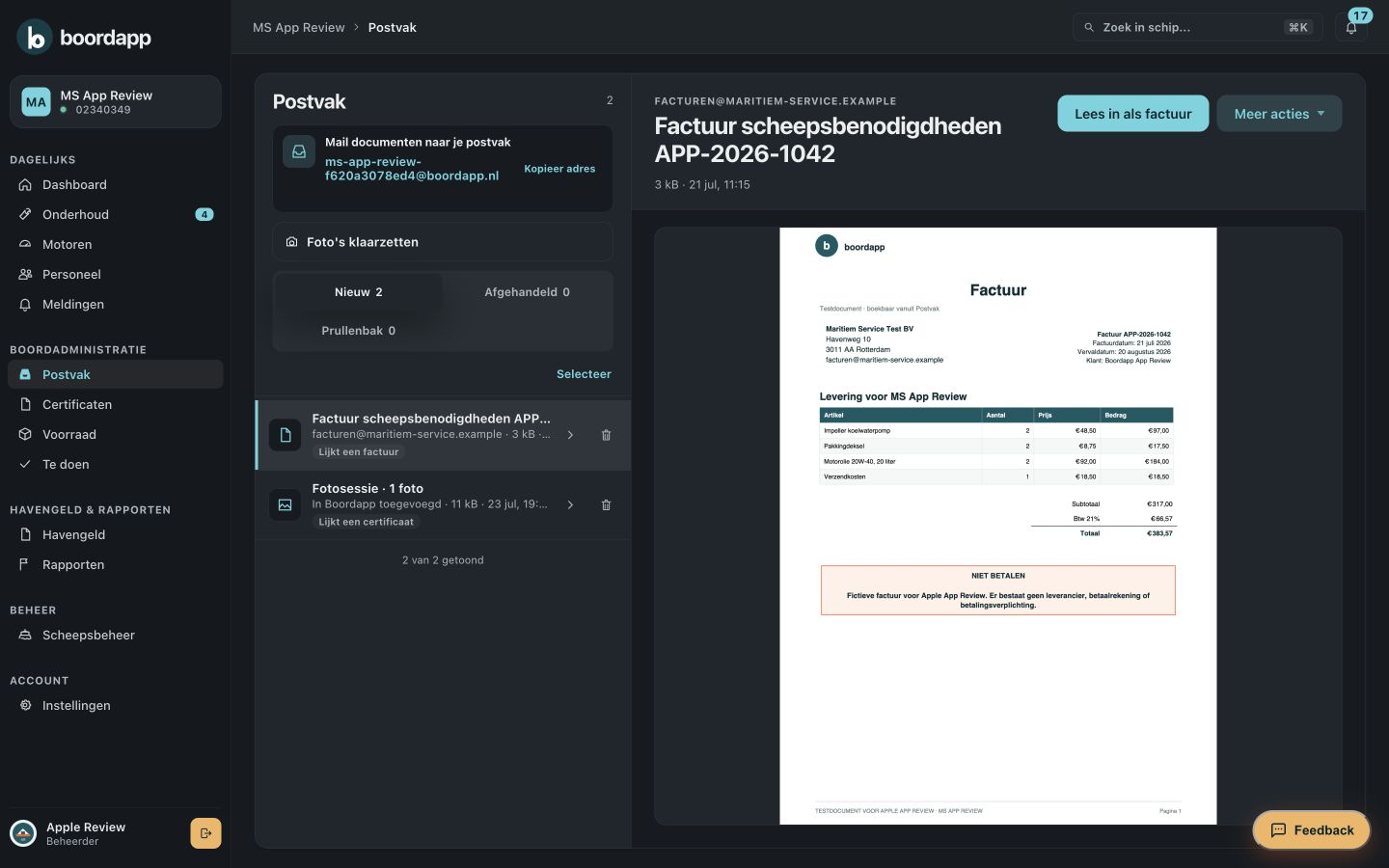Image resolution: width=1389 pixels, height=868 pixels.
Task: Open the Rapporten page
Action: pos(116,564)
